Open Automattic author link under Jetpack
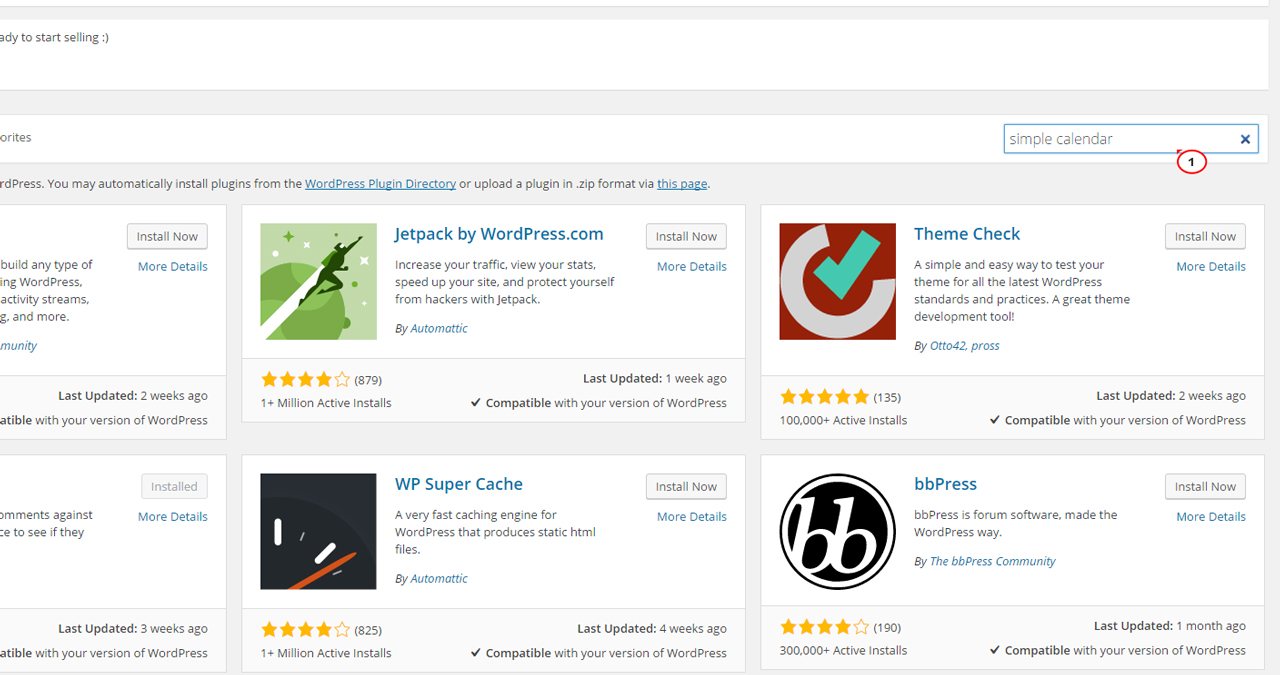This screenshot has width=1280, height=675. click(439, 328)
